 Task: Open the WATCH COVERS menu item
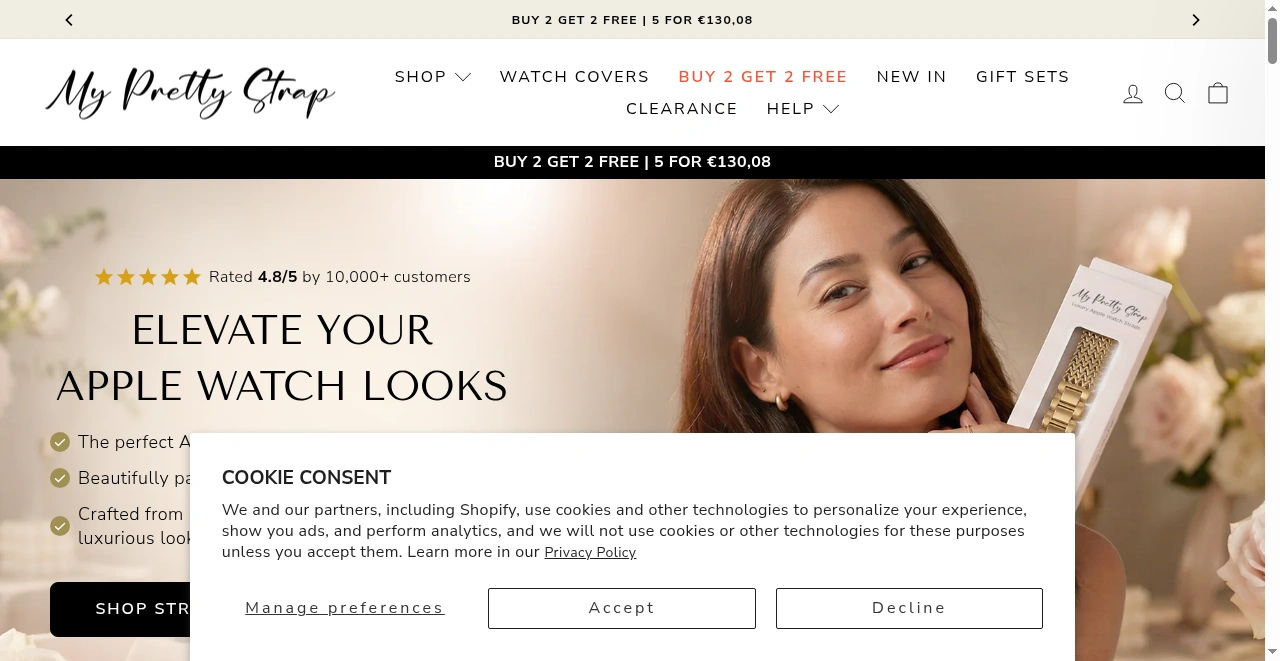575,77
